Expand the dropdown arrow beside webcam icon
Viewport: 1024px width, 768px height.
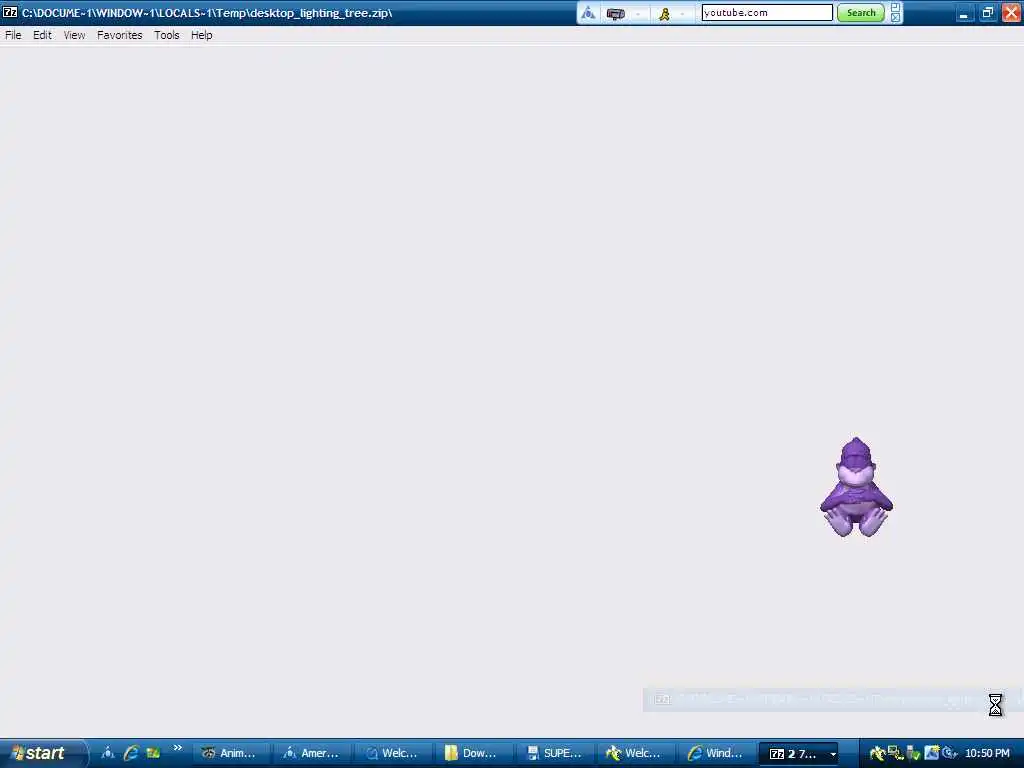638,13
